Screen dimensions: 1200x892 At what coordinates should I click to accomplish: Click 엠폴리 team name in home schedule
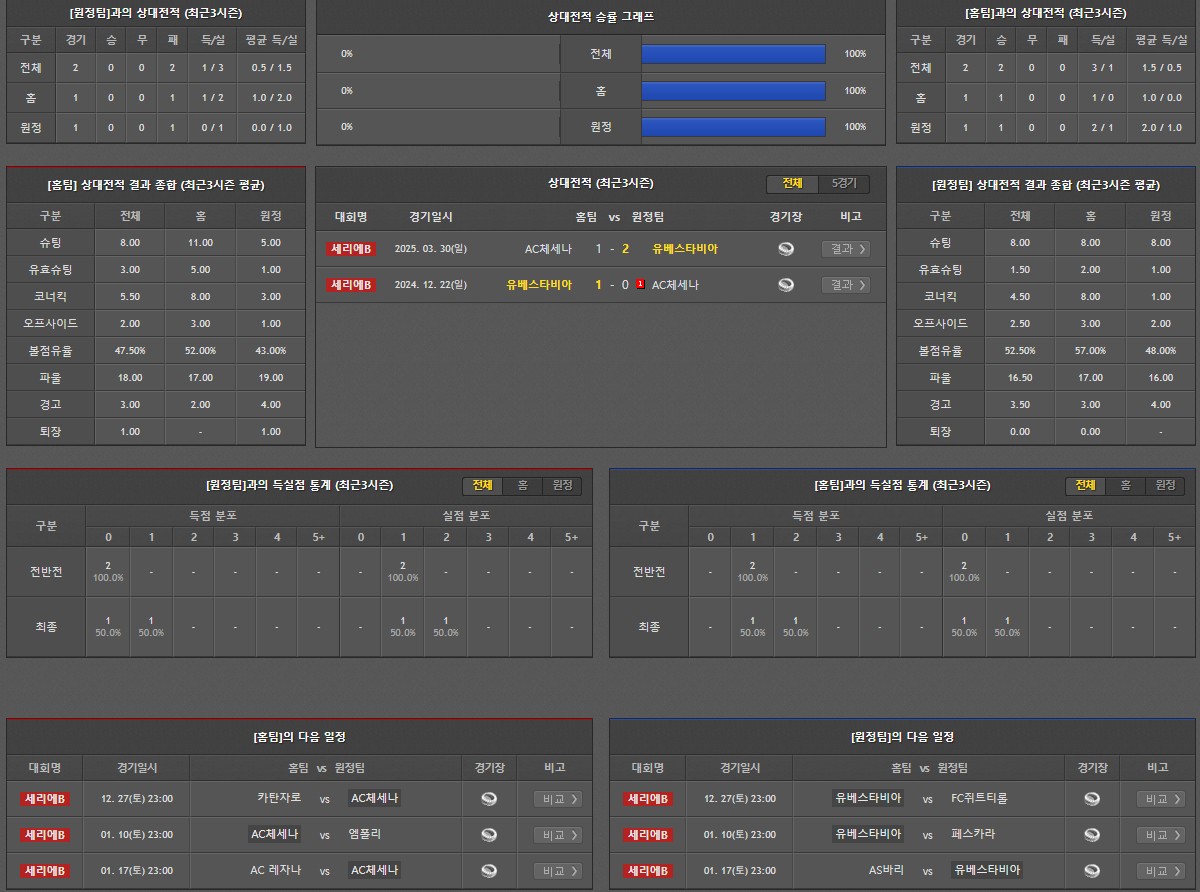coord(365,835)
